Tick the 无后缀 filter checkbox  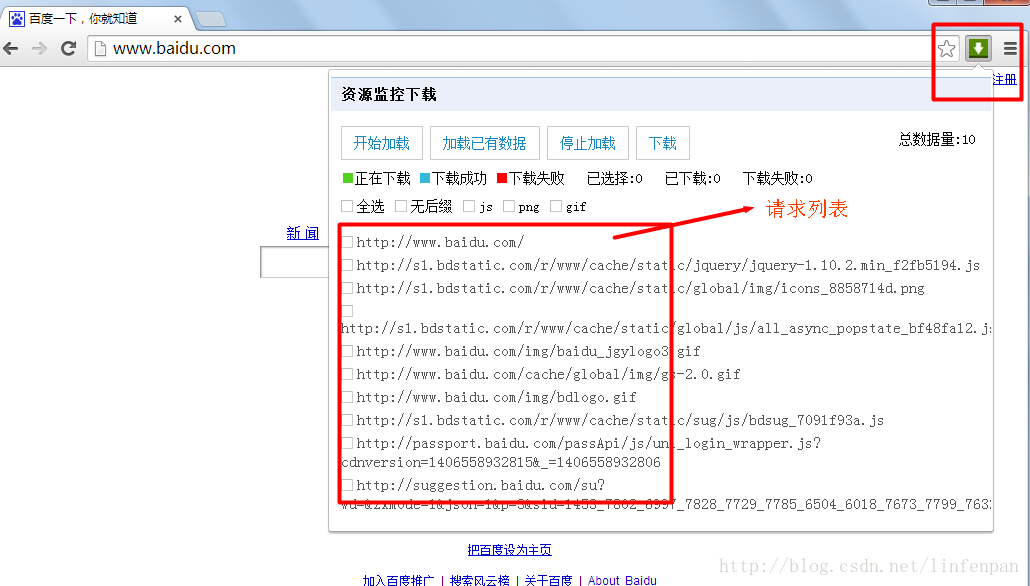(401, 206)
